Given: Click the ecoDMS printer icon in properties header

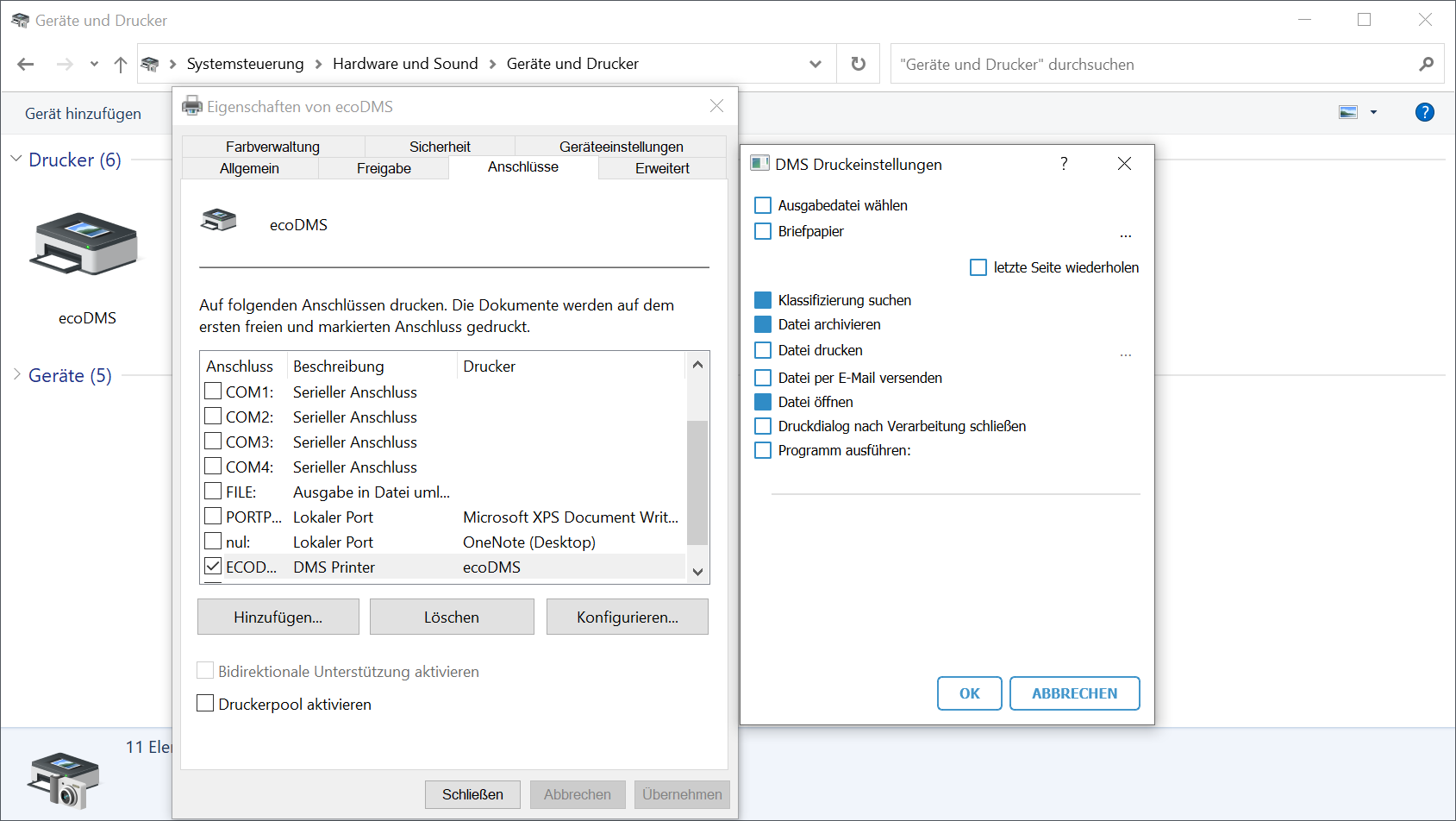Looking at the screenshot, I should click(219, 220).
